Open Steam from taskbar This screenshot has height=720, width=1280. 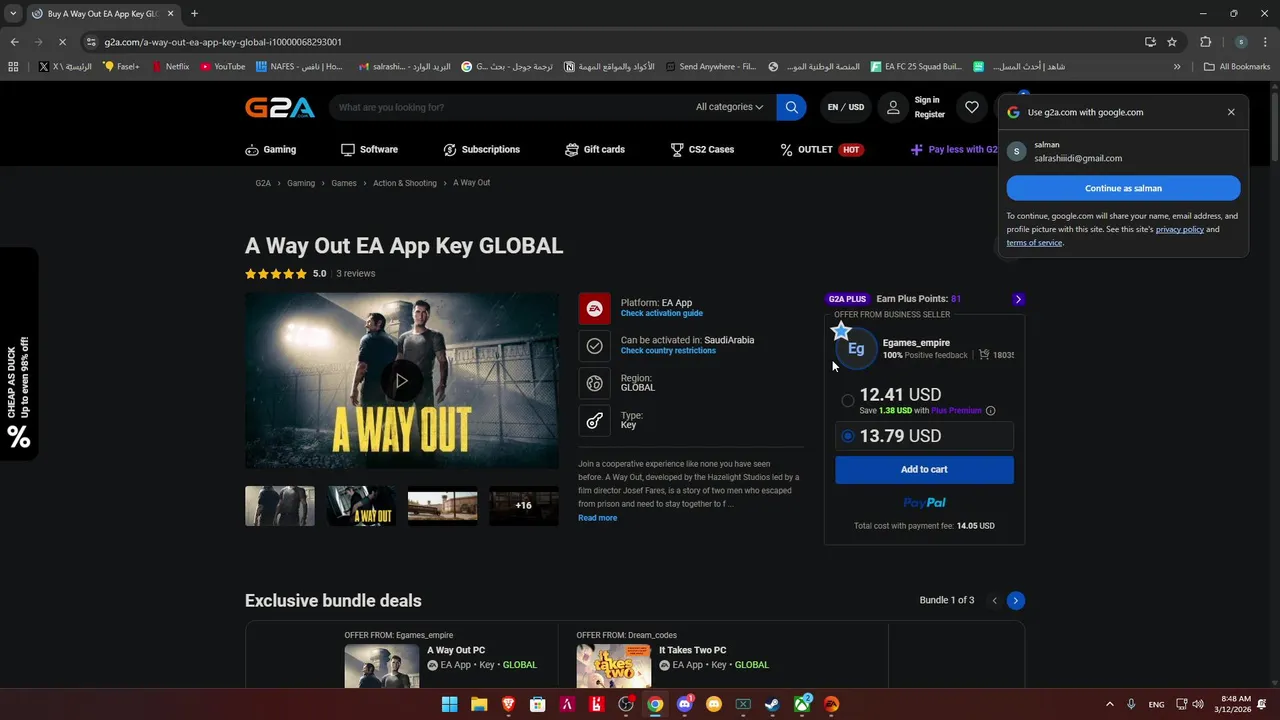tap(772, 704)
